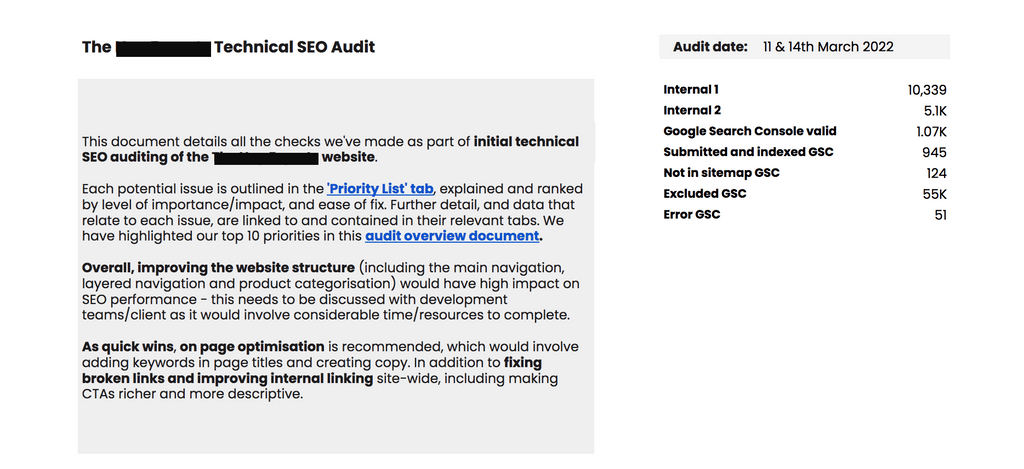Viewport: 1024px width, 469px height.
Task: Click the 945 value cell
Action: [934, 152]
